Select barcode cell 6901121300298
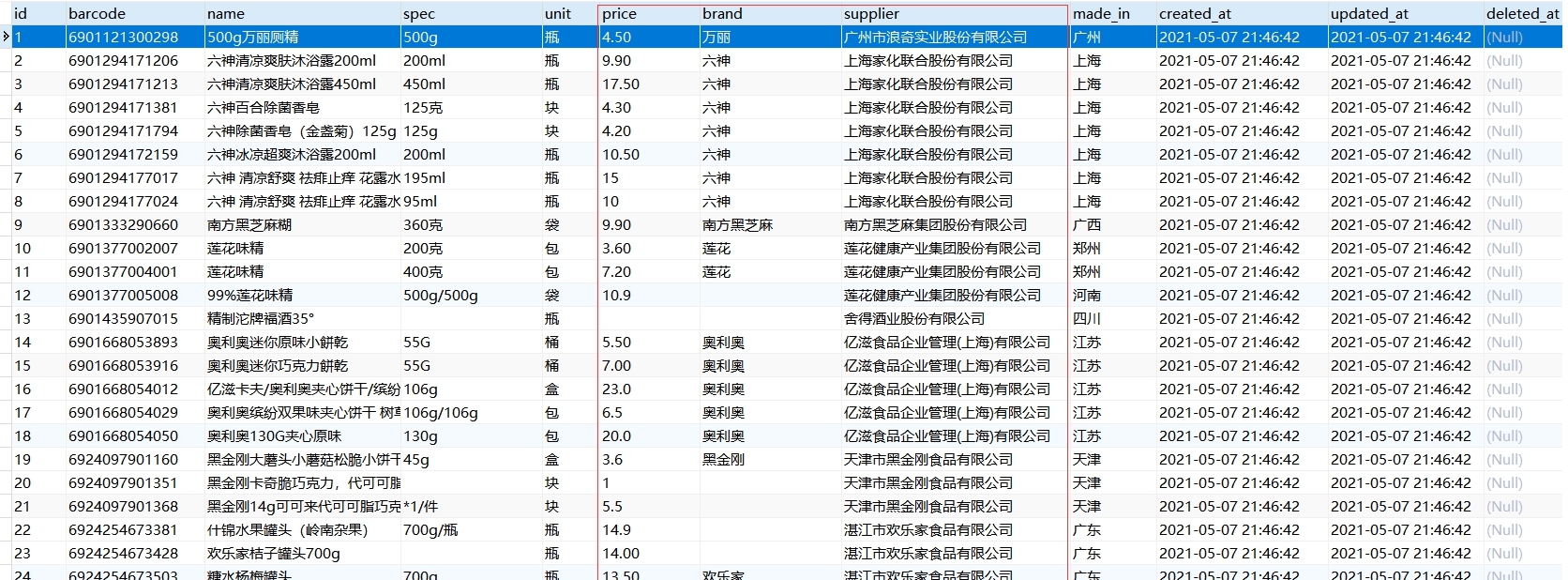The image size is (1568, 580). [x=135, y=37]
